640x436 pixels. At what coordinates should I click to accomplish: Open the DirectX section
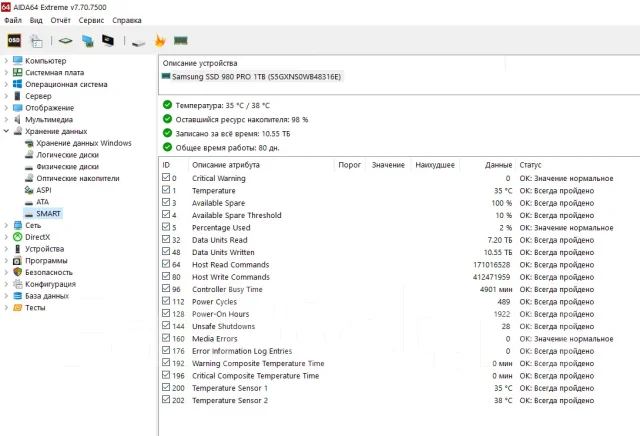[38, 237]
